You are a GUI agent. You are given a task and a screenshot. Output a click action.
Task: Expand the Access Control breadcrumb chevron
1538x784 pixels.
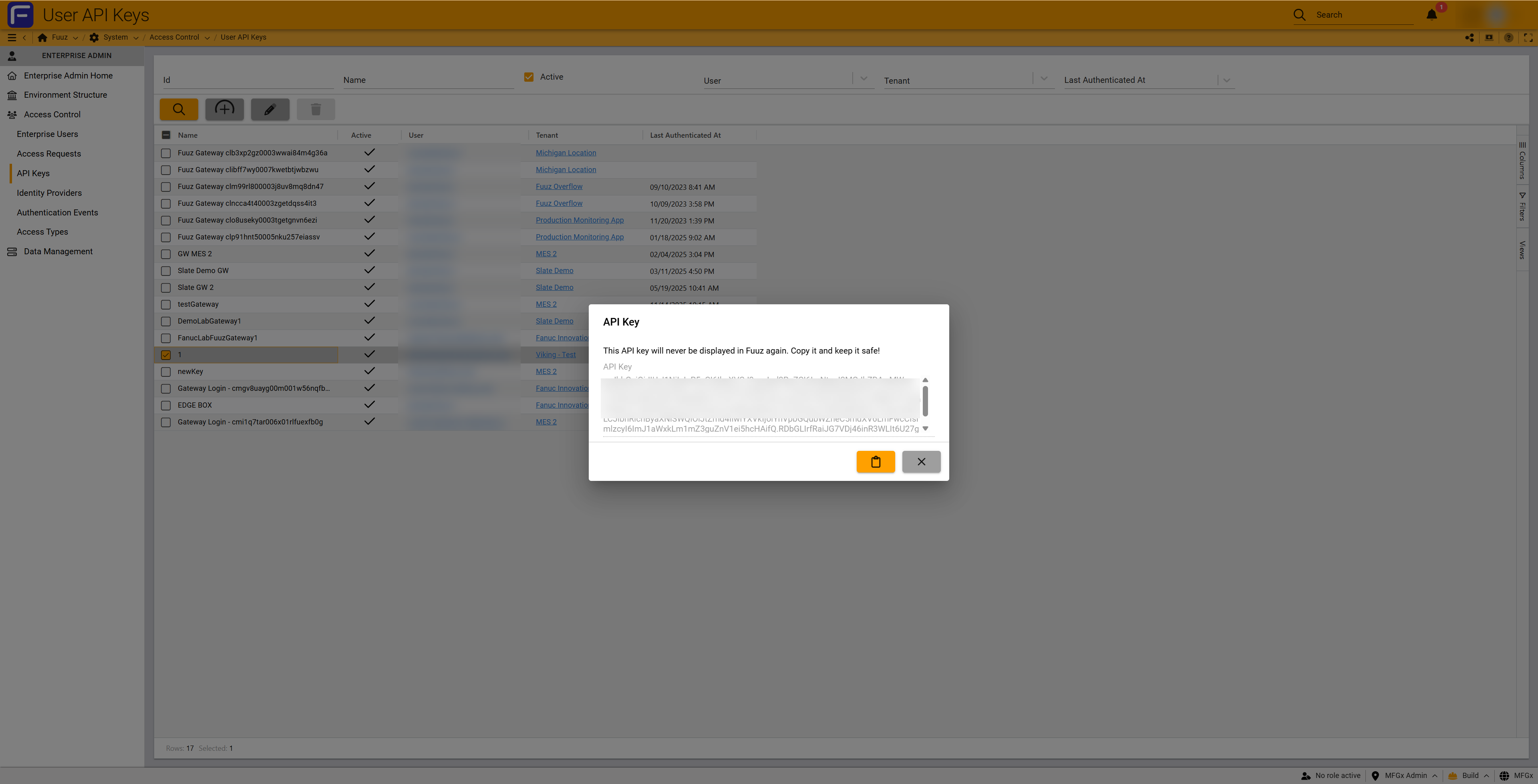coord(207,38)
